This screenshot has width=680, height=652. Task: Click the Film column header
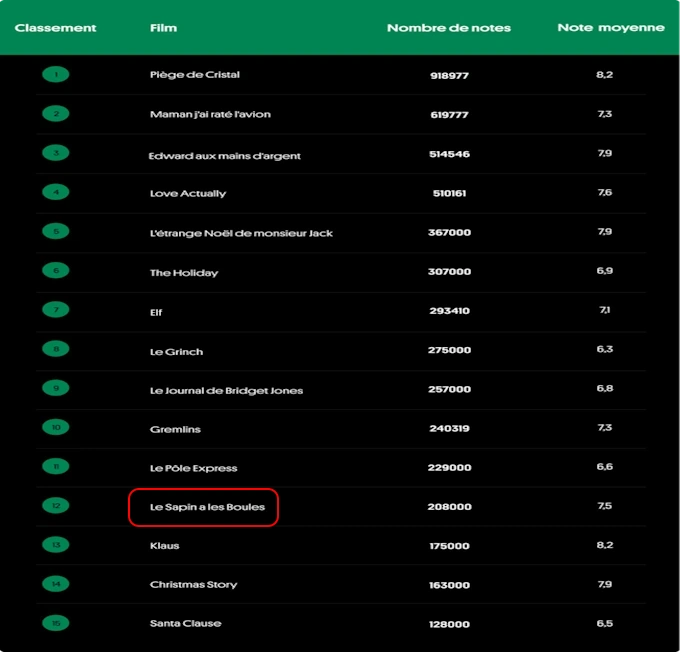pyautogui.click(x=163, y=28)
